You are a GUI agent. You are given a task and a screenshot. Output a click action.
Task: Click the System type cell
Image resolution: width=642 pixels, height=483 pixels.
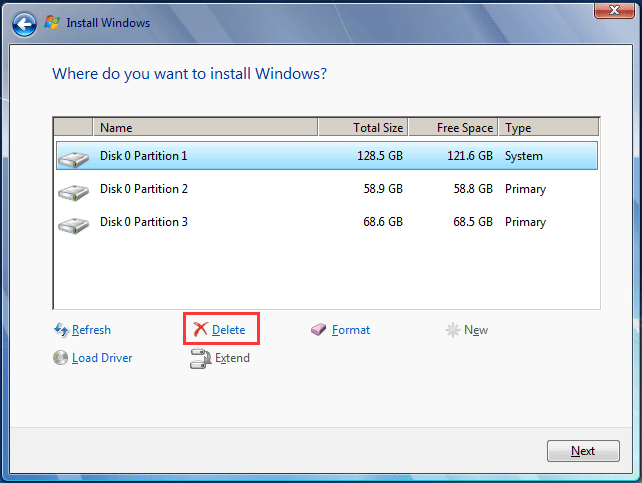(x=524, y=156)
